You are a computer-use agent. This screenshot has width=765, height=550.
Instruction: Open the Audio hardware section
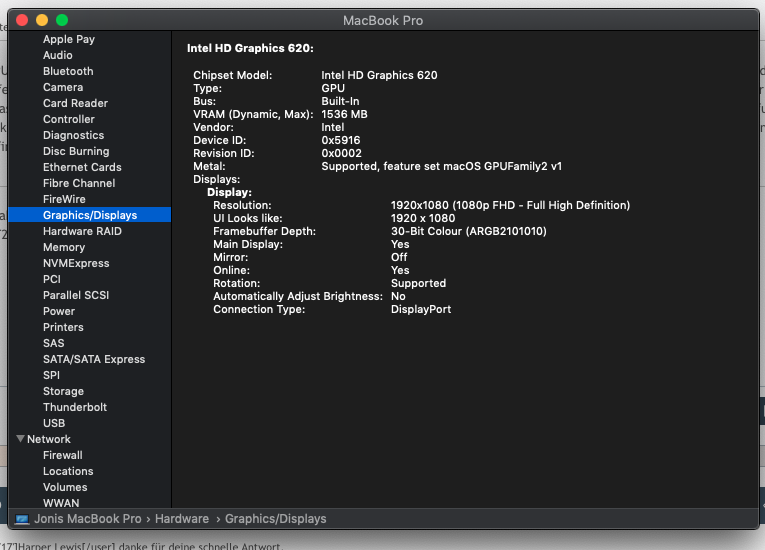(58, 55)
